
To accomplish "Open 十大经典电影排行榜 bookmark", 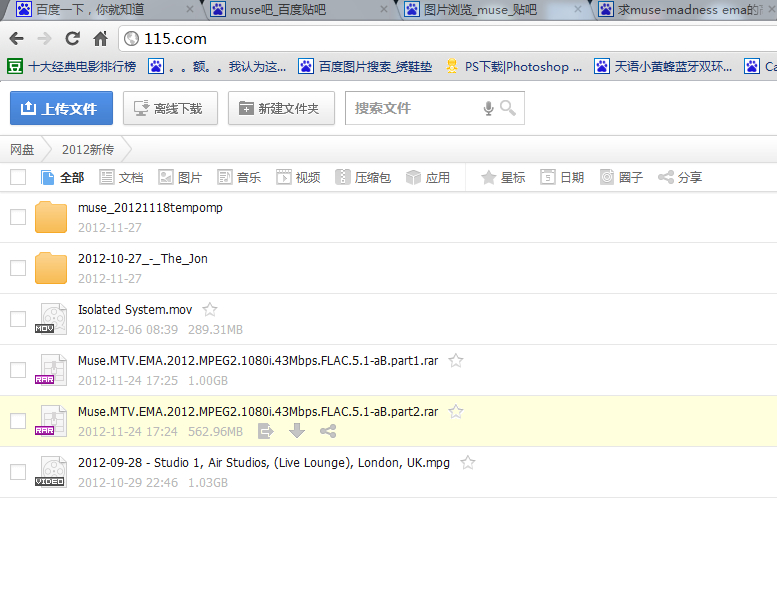I will [72, 66].
